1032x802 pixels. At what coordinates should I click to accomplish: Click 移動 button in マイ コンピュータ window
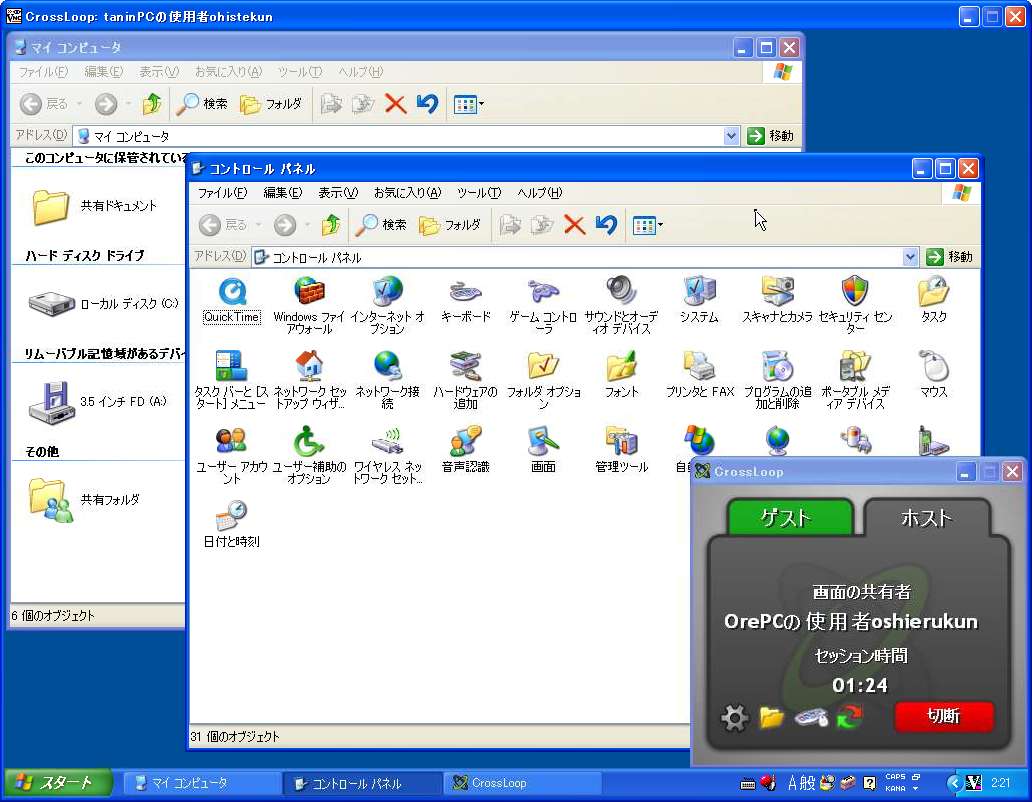tap(771, 136)
